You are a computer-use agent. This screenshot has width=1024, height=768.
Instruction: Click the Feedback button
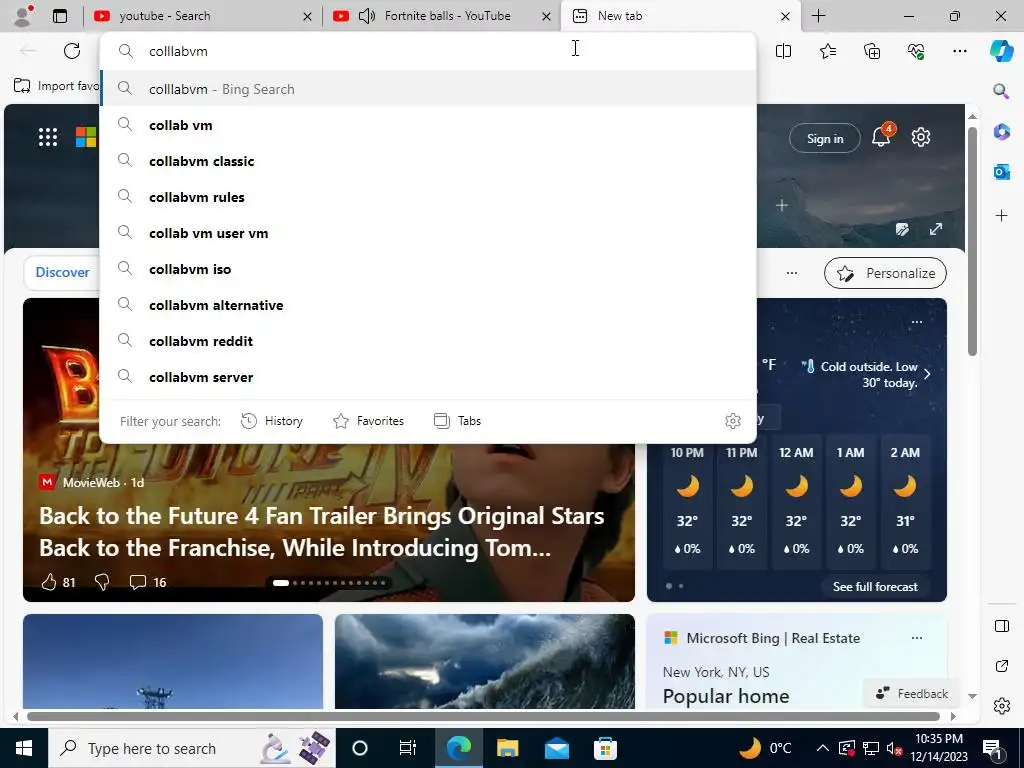point(912,694)
